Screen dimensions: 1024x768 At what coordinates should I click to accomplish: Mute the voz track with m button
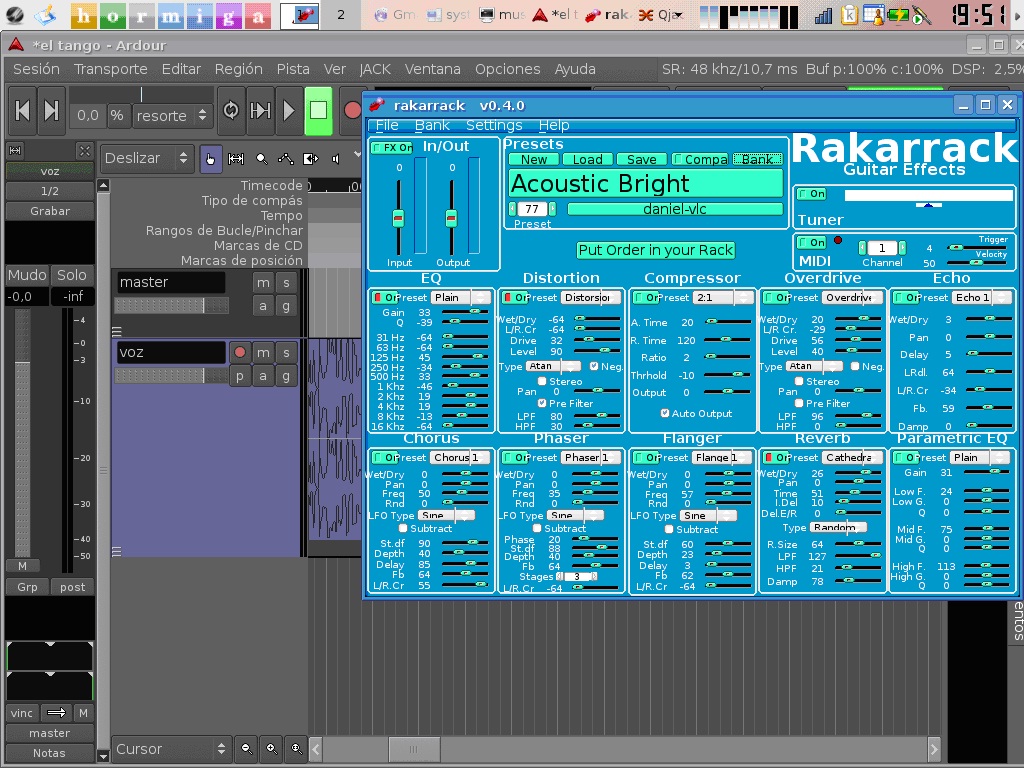pyautogui.click(x=263, y=353)
